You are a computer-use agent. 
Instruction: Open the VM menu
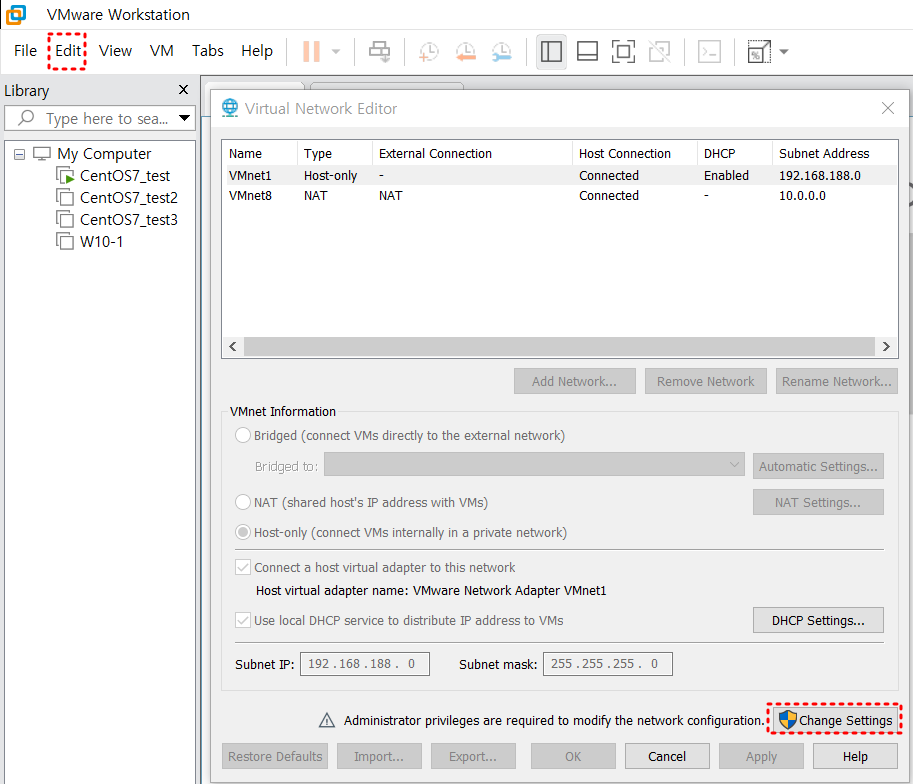click(x=161, y=51)
